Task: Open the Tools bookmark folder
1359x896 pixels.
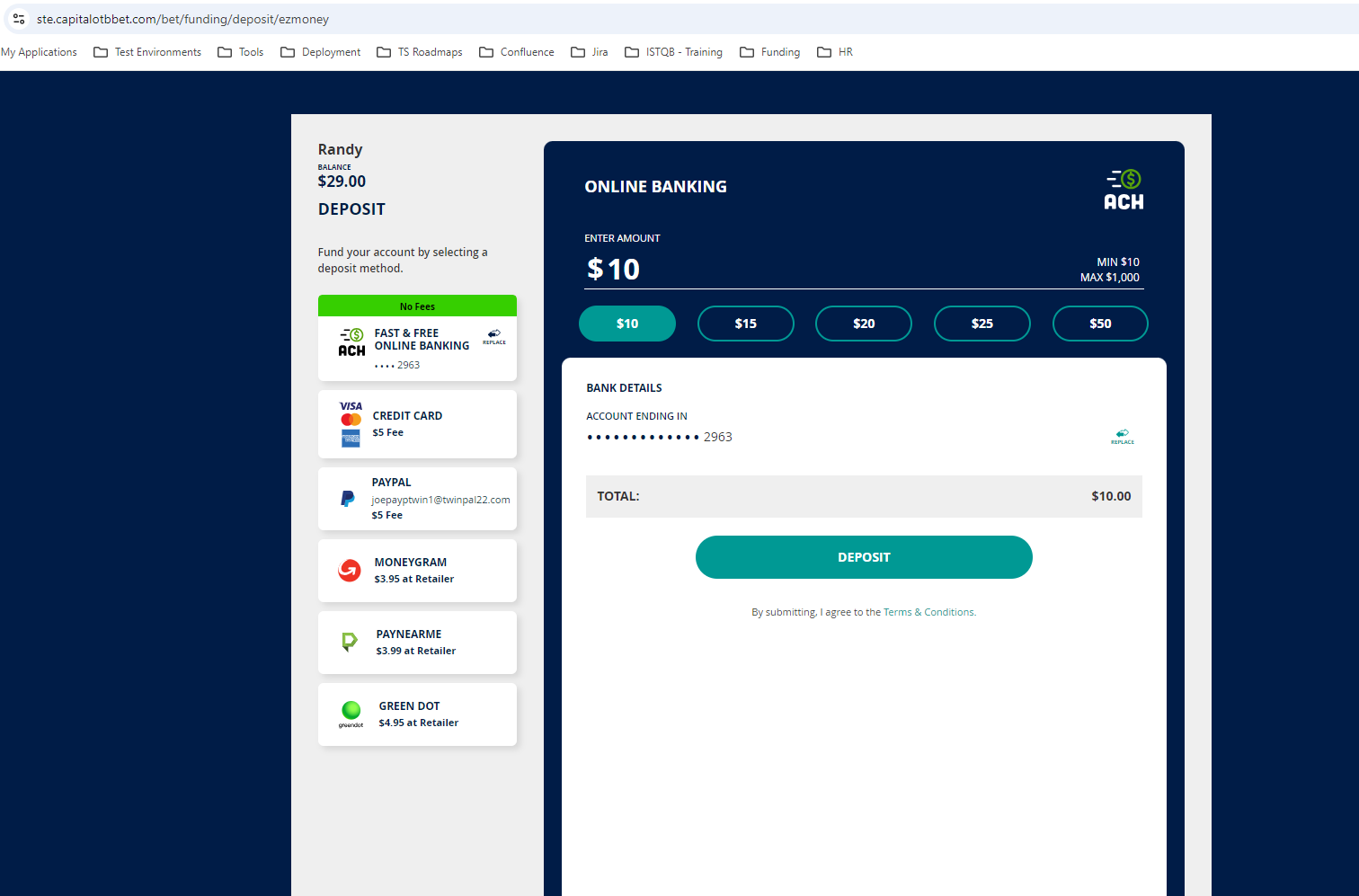Action: 241,52
